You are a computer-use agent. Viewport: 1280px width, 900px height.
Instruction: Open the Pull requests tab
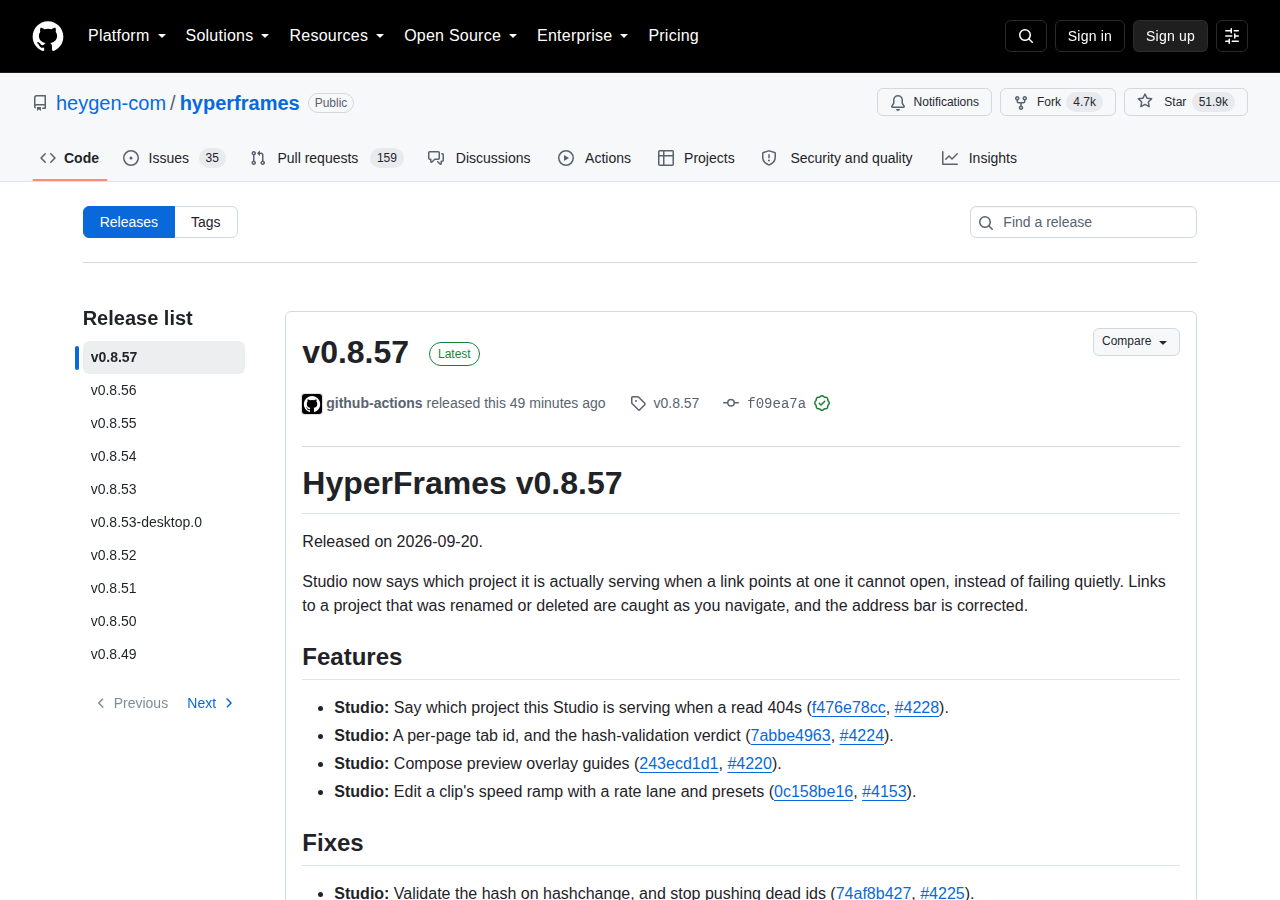pyautogui.click(x=326, y=158)
